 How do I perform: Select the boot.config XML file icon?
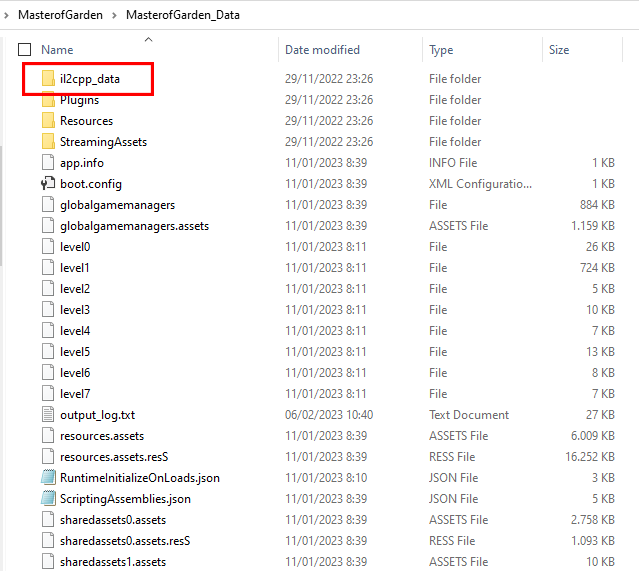[x=48, y=183]
